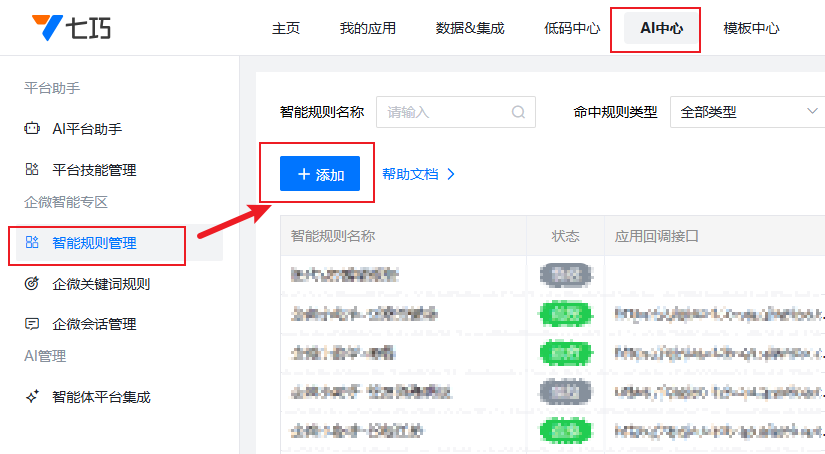This screenshot has height=454, width=825.
Task: Open the 全部类型 rule type dropdown
Action: pyautogui.click(x=746, y=112)
